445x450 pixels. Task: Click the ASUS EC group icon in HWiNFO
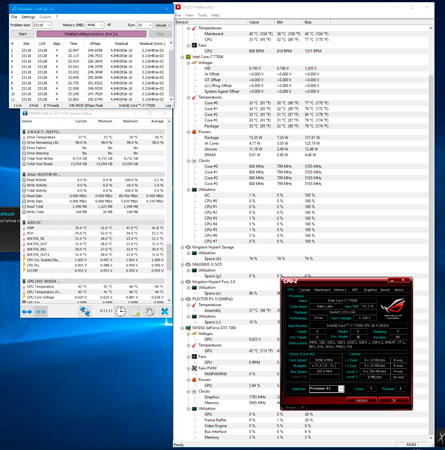pos(24,222)
